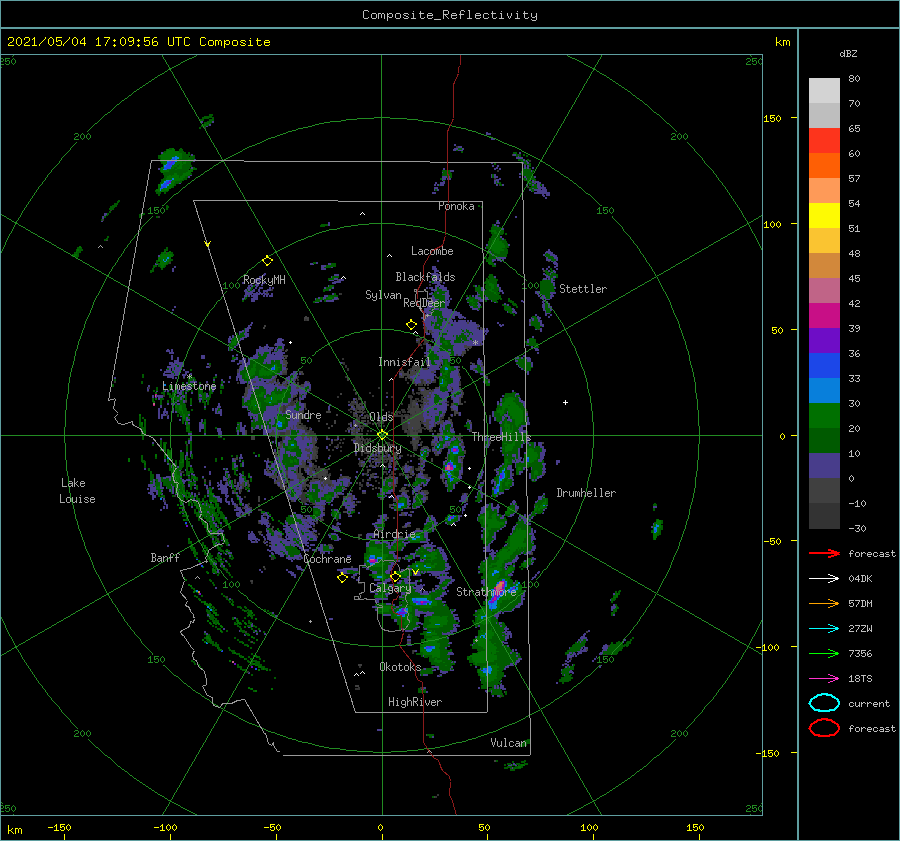Click the white asterisk marker above Limestone
Image resolution: width=900 pixels, height=841 pixels.
pos(189,377)
